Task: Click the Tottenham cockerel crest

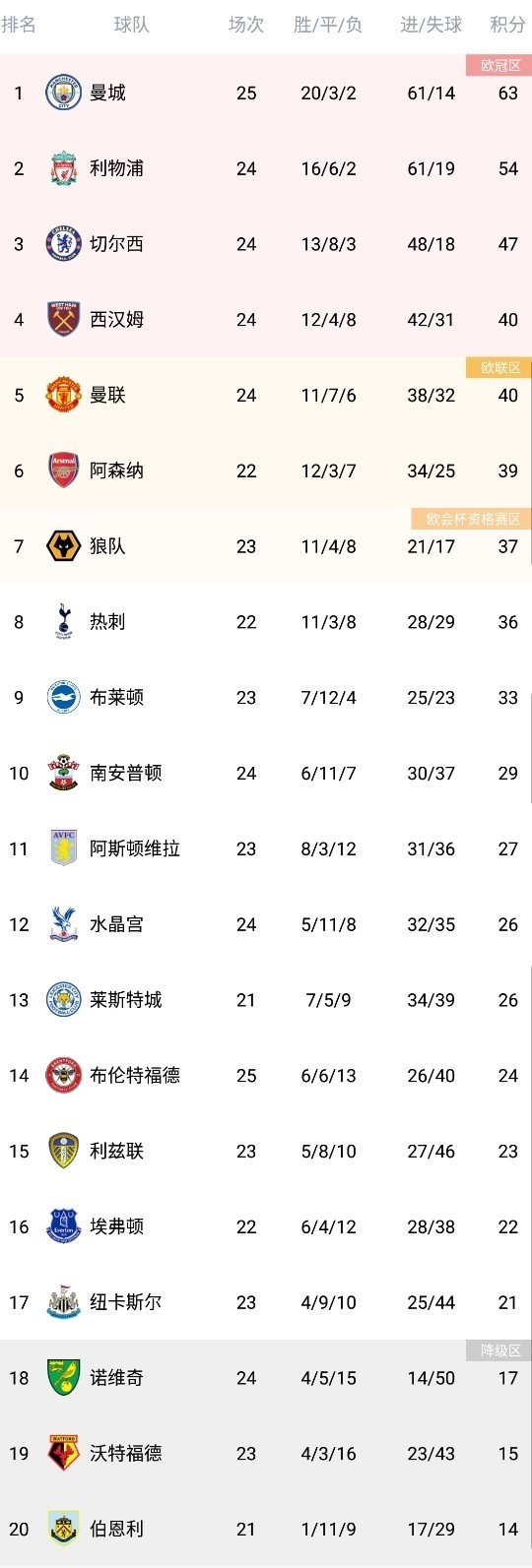Action: (x=64, y=622)
